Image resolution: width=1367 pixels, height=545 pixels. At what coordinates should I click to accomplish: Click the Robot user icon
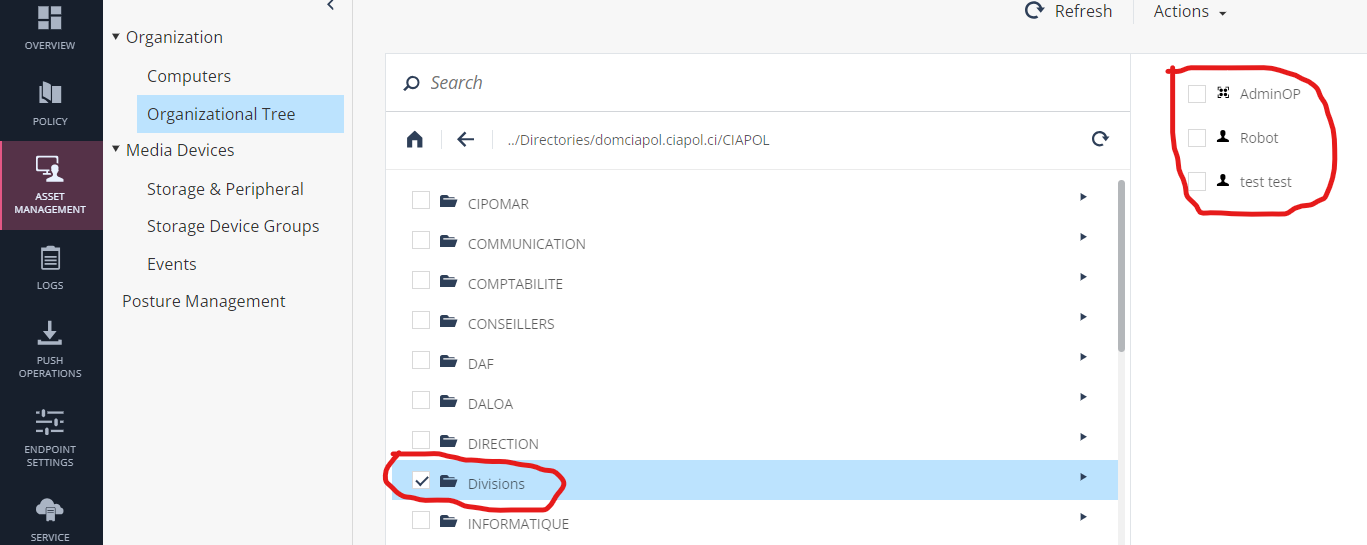coord(1223,137)
